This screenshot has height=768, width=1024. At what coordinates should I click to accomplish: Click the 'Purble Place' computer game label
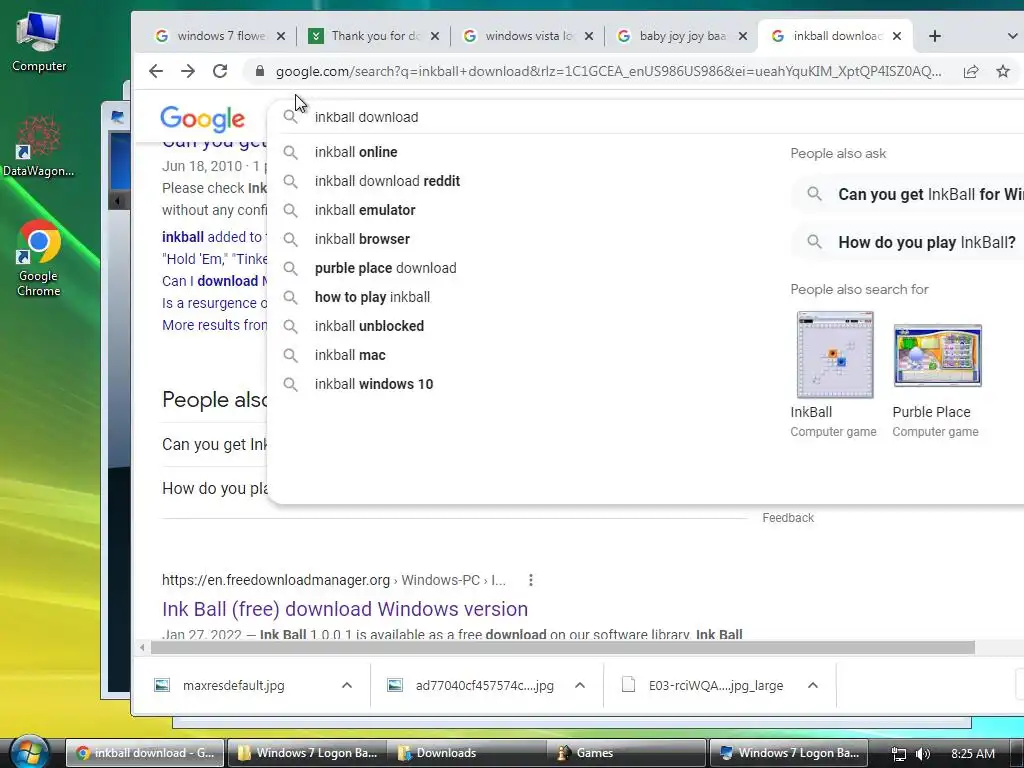tap(931, 412)
